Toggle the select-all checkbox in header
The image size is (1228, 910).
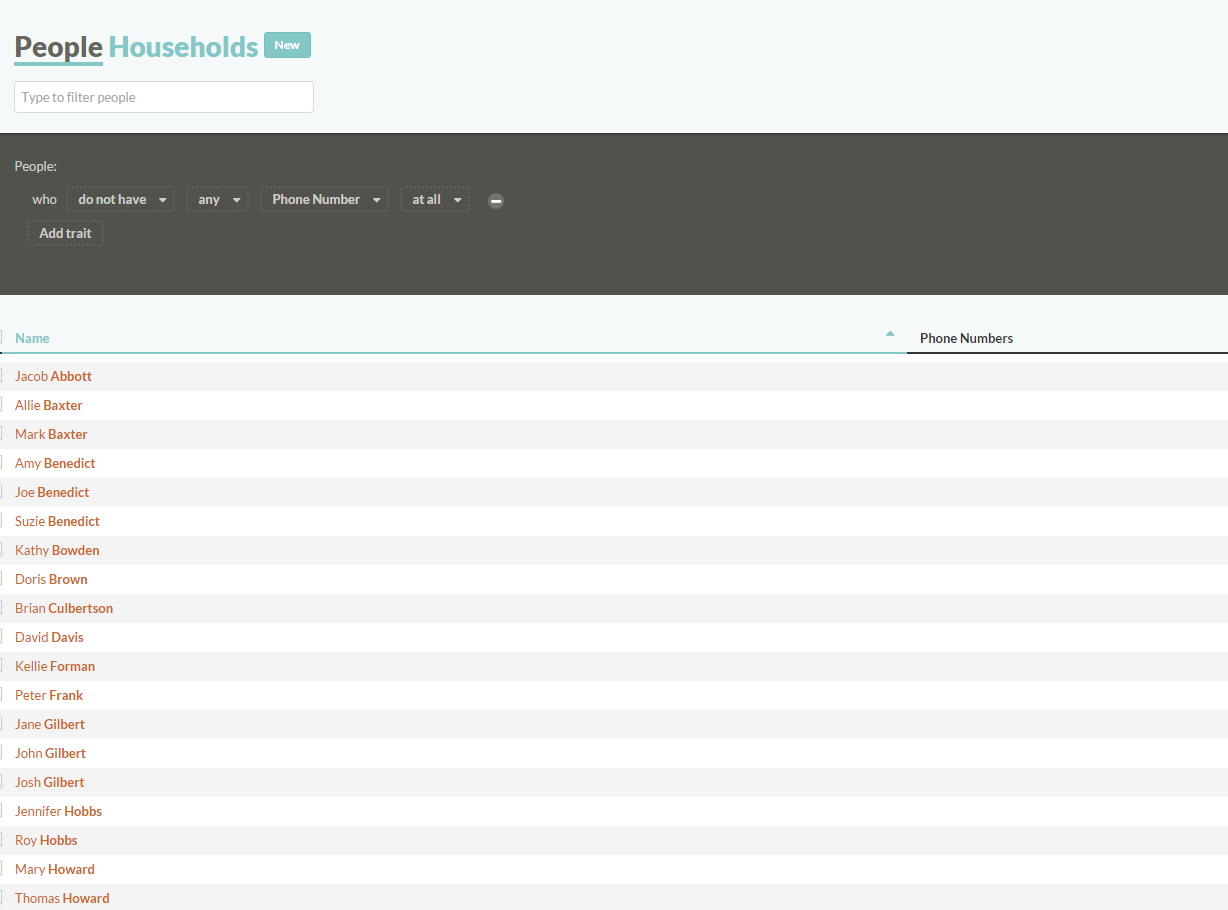point(3,338)
